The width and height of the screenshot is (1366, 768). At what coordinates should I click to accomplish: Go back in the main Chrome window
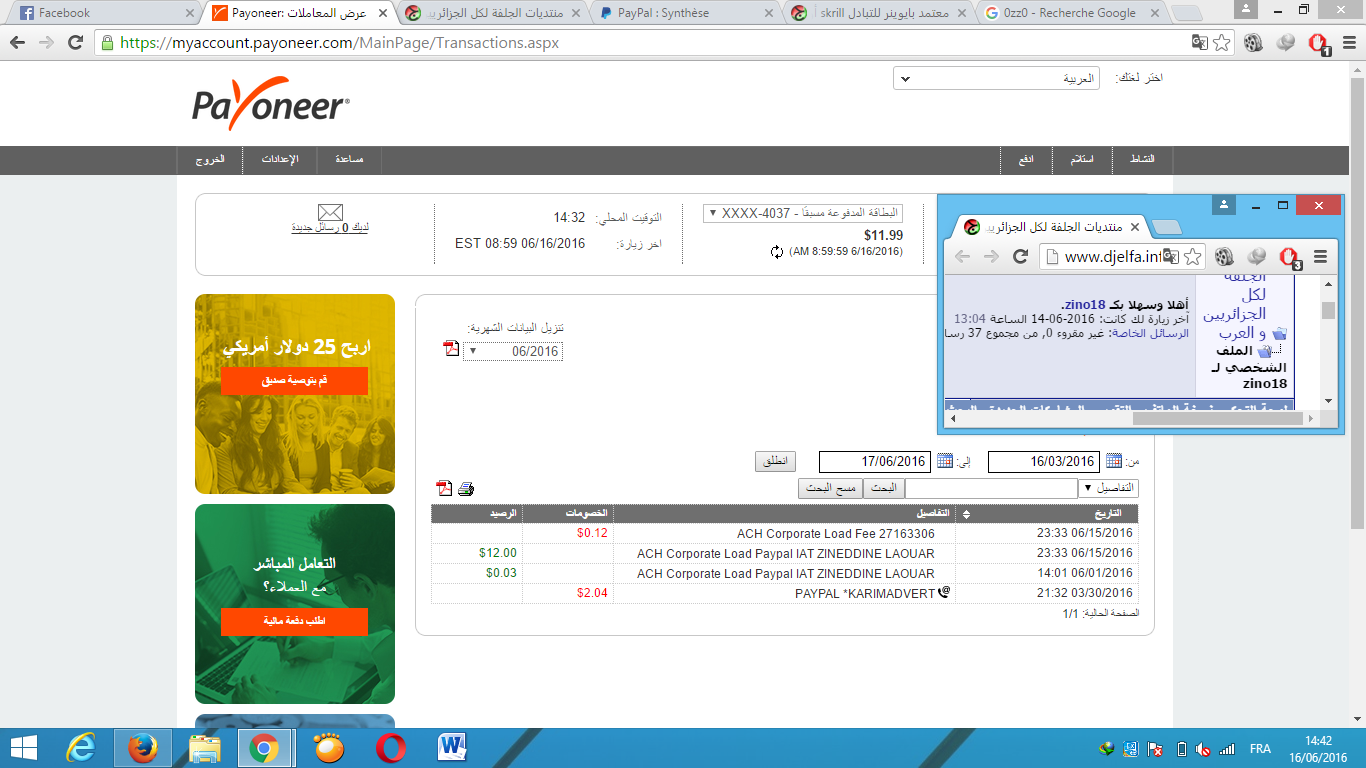(18, 43)
